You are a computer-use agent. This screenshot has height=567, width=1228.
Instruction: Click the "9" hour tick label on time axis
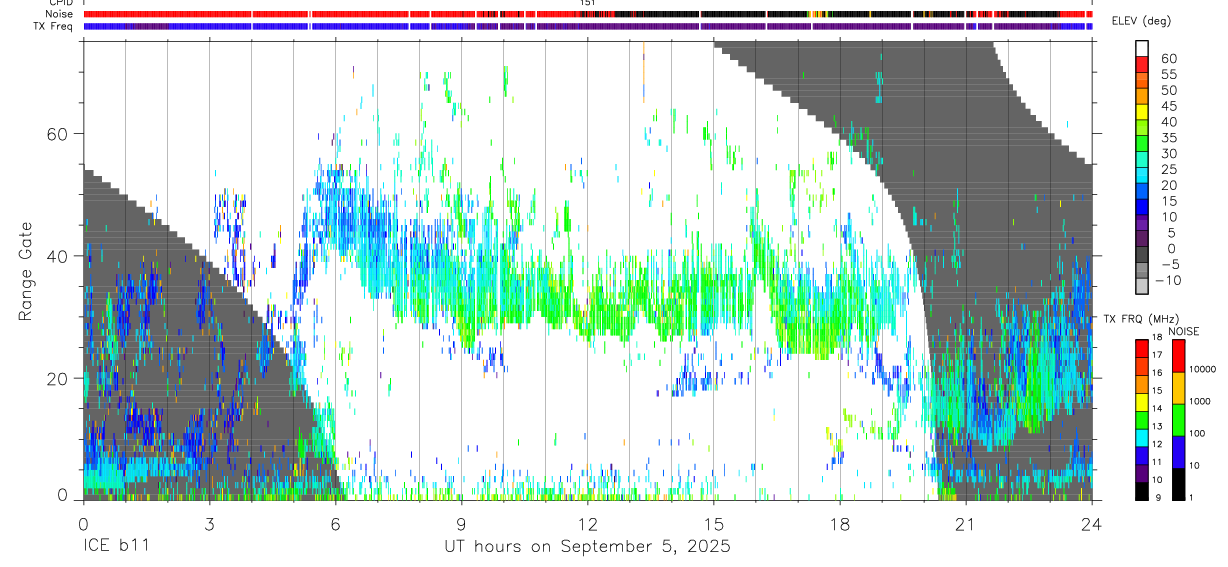(461, 523)
